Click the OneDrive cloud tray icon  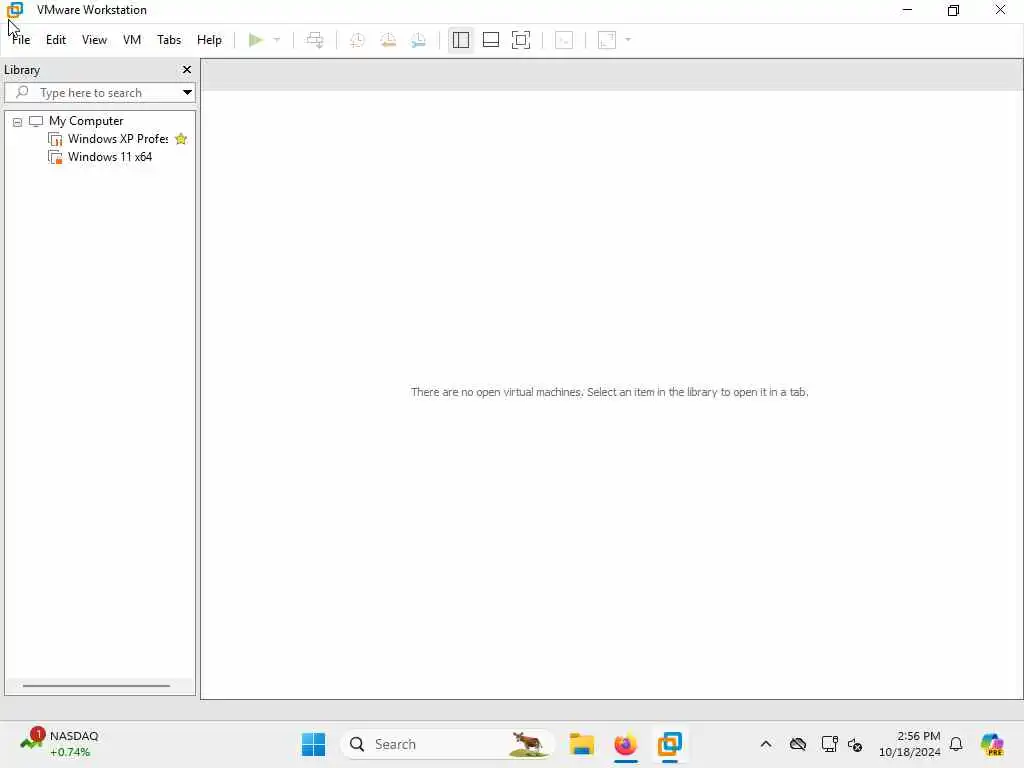click(x=797, y=744)
